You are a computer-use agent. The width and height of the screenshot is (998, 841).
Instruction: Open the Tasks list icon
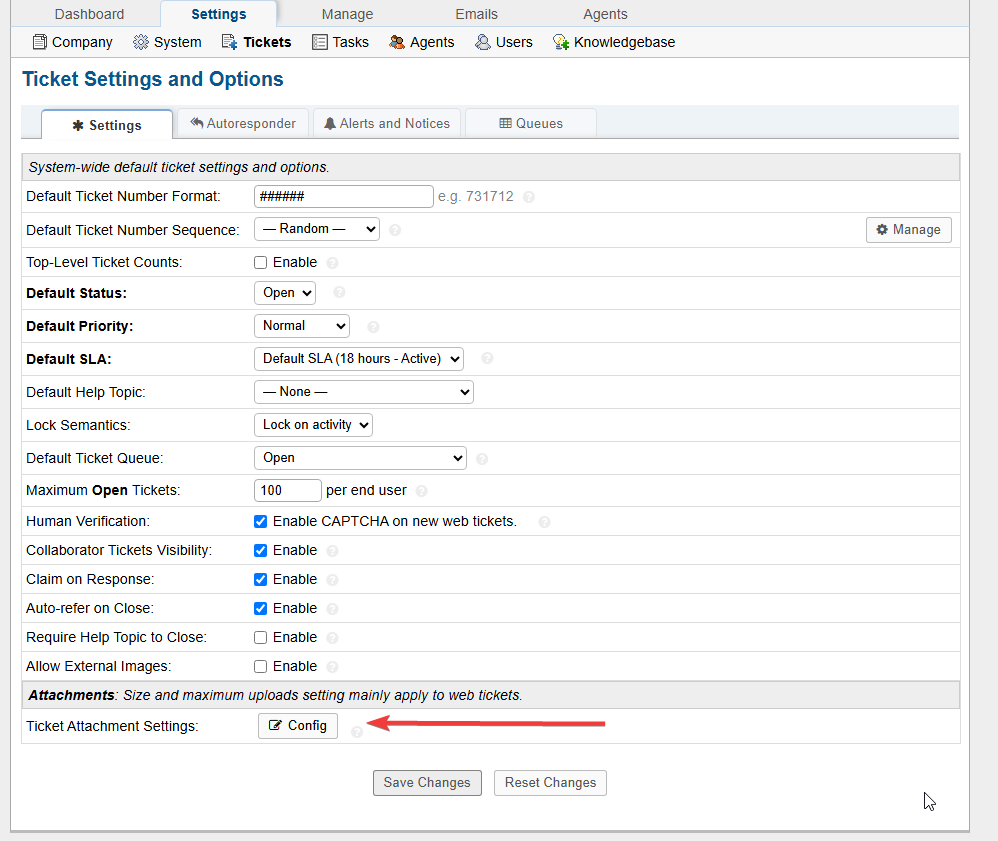coord(320,42)
